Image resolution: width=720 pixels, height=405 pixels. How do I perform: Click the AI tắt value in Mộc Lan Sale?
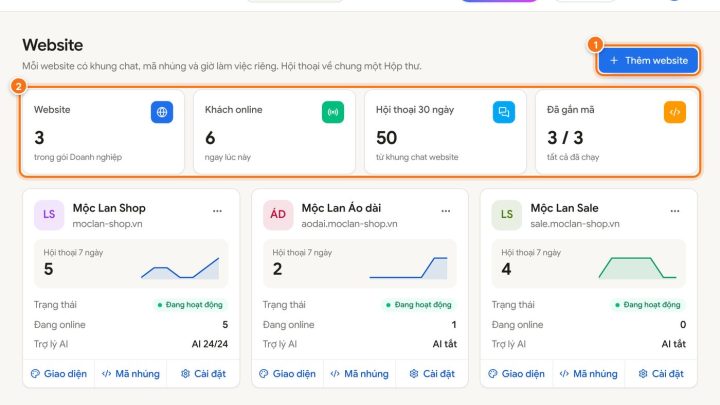(674, 344)
